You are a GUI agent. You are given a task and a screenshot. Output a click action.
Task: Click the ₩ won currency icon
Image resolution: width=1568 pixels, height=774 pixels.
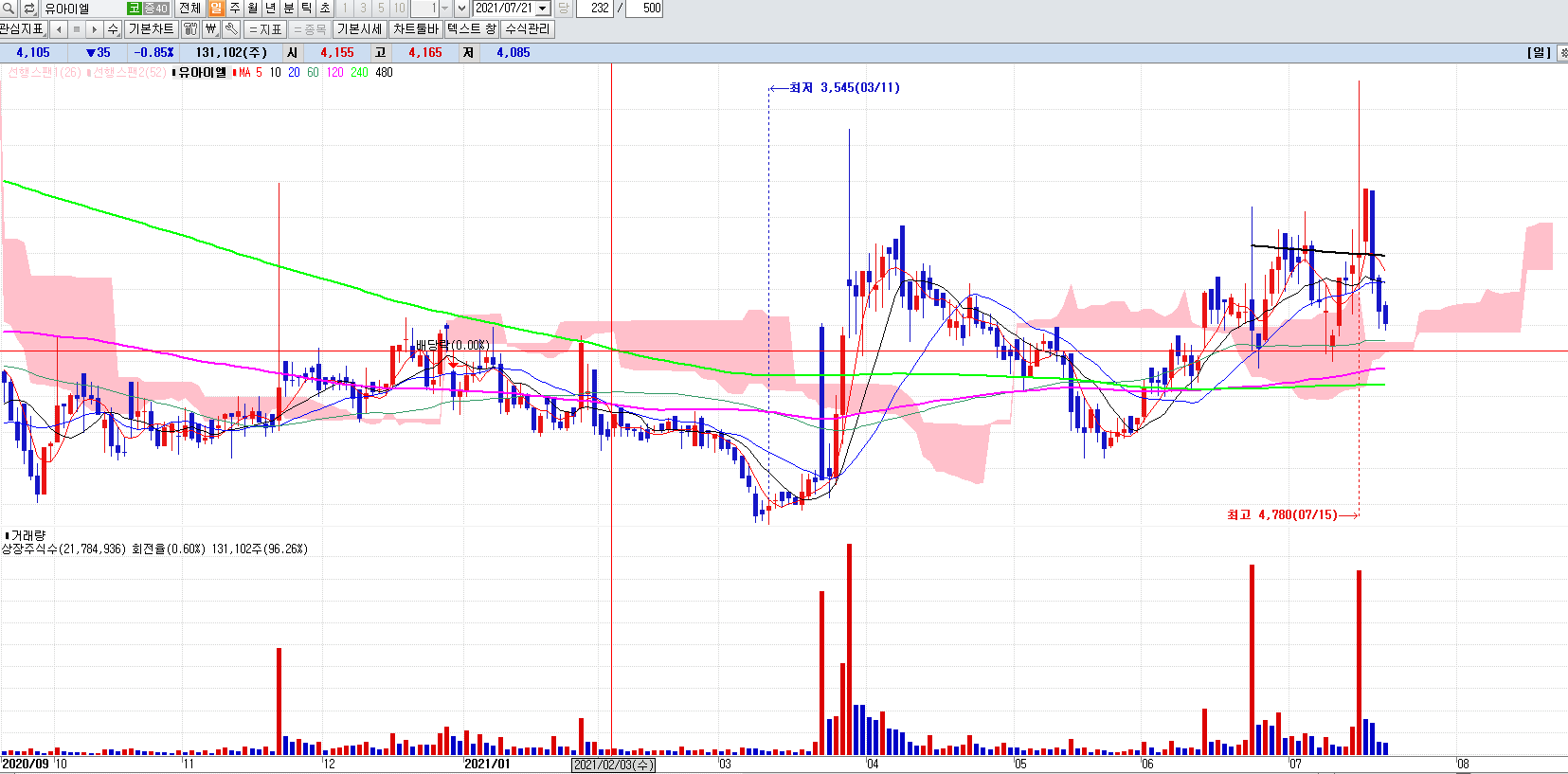[211, 29]
